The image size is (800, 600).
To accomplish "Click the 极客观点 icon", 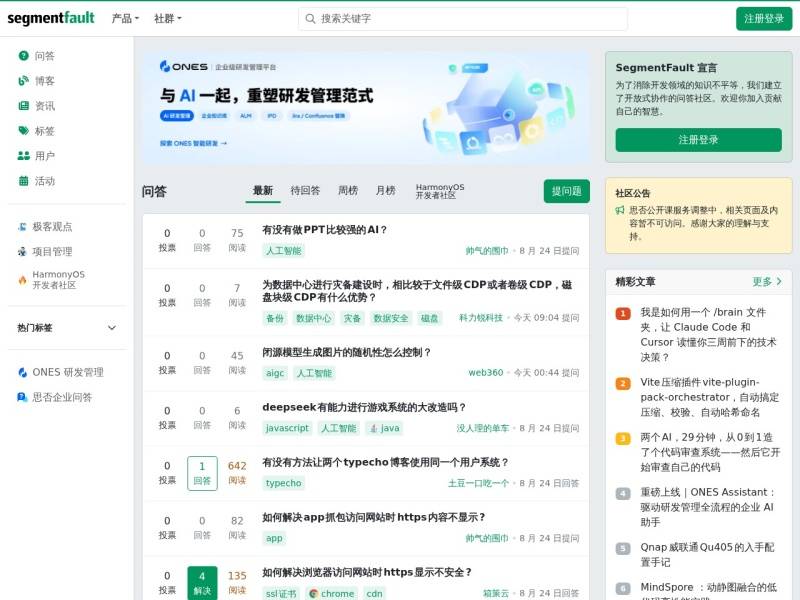I will tap(22, 227).
